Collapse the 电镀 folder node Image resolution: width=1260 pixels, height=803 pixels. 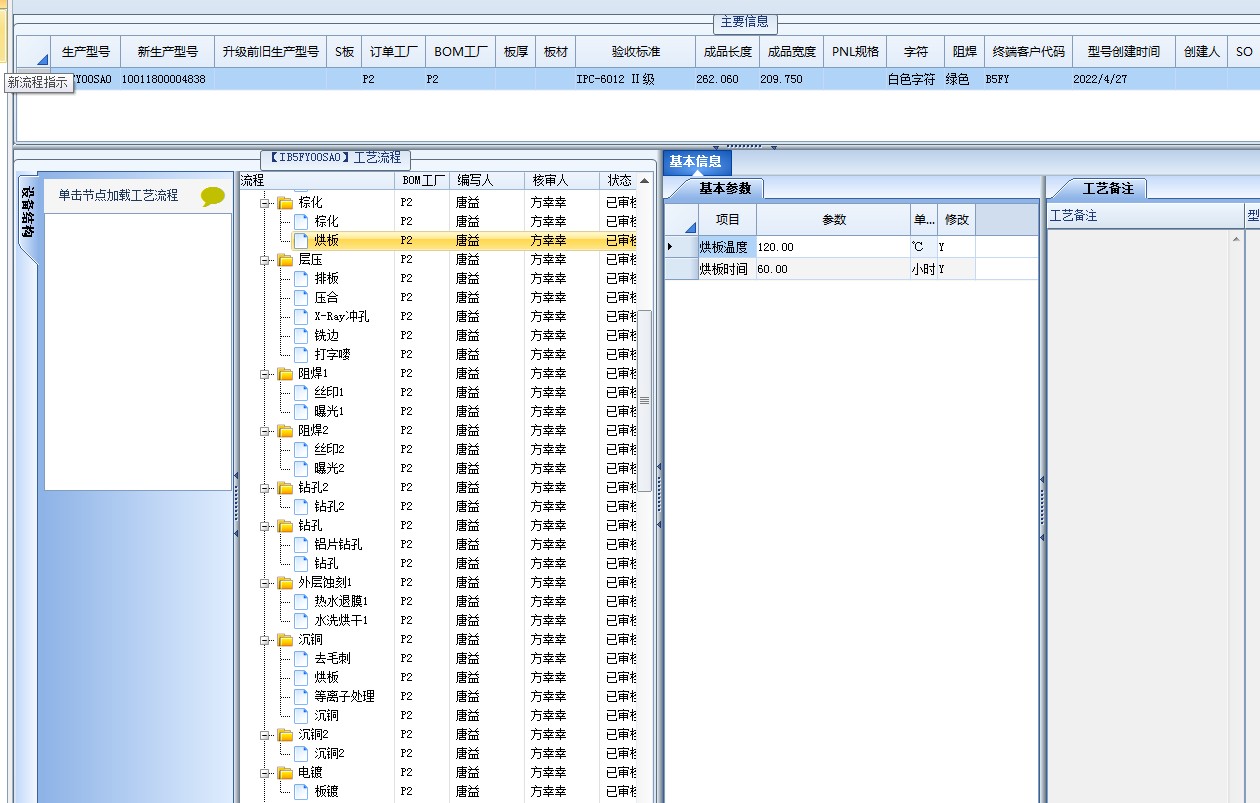[x=266, y=773]
